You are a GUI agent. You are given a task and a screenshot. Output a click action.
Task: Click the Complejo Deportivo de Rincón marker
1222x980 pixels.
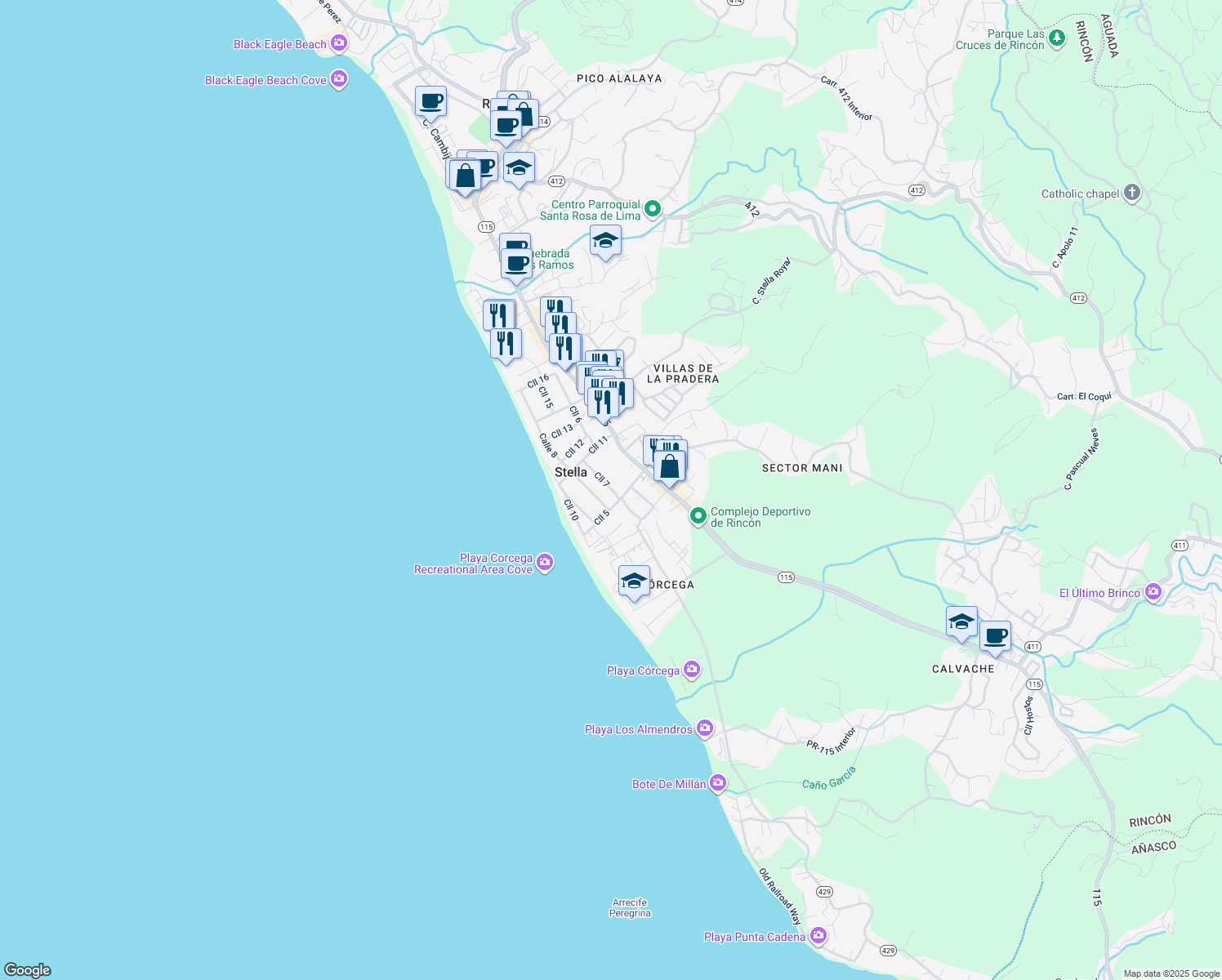click(x=698, y=517)
